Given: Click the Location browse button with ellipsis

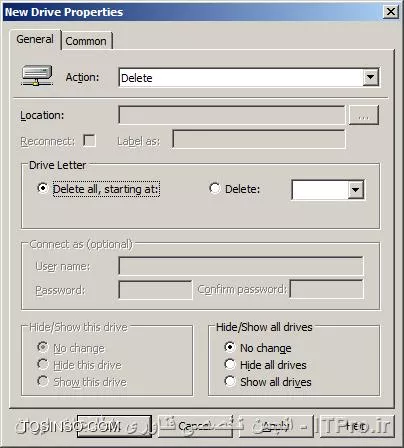Looking at the screenshot, I should [364, 115].
